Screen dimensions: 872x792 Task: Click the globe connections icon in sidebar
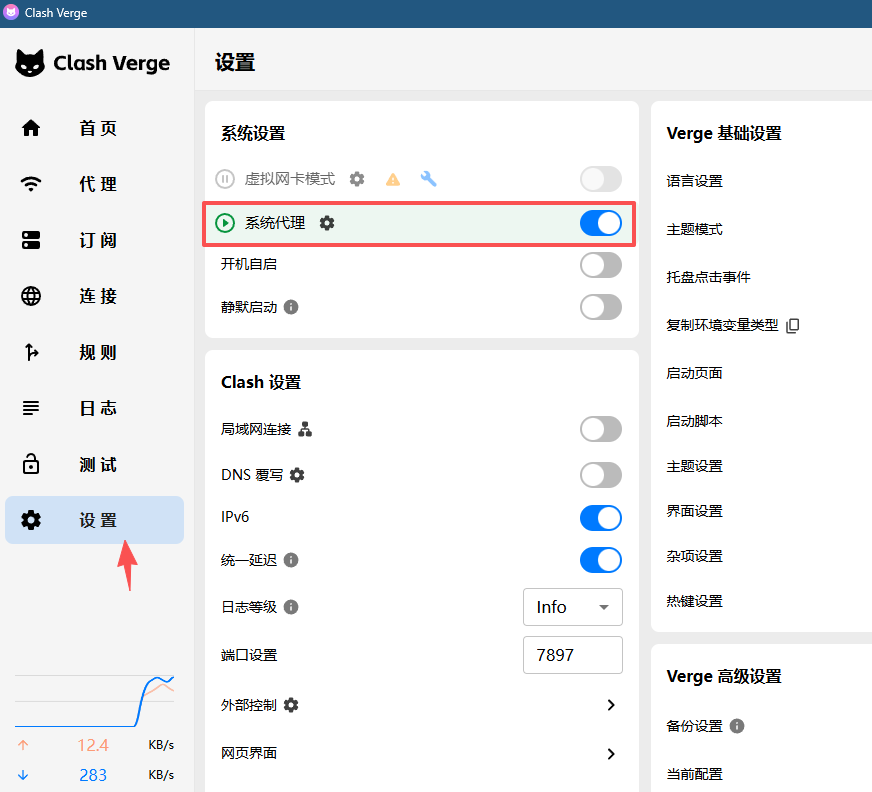point(31,296)
